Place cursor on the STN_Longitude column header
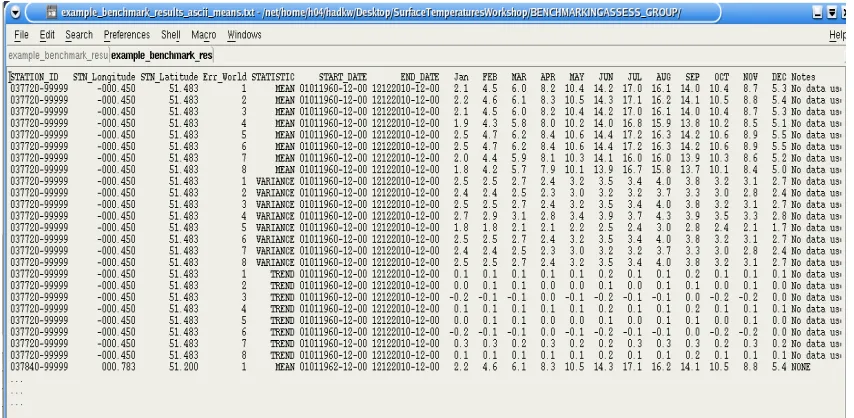 click(104, 77)
